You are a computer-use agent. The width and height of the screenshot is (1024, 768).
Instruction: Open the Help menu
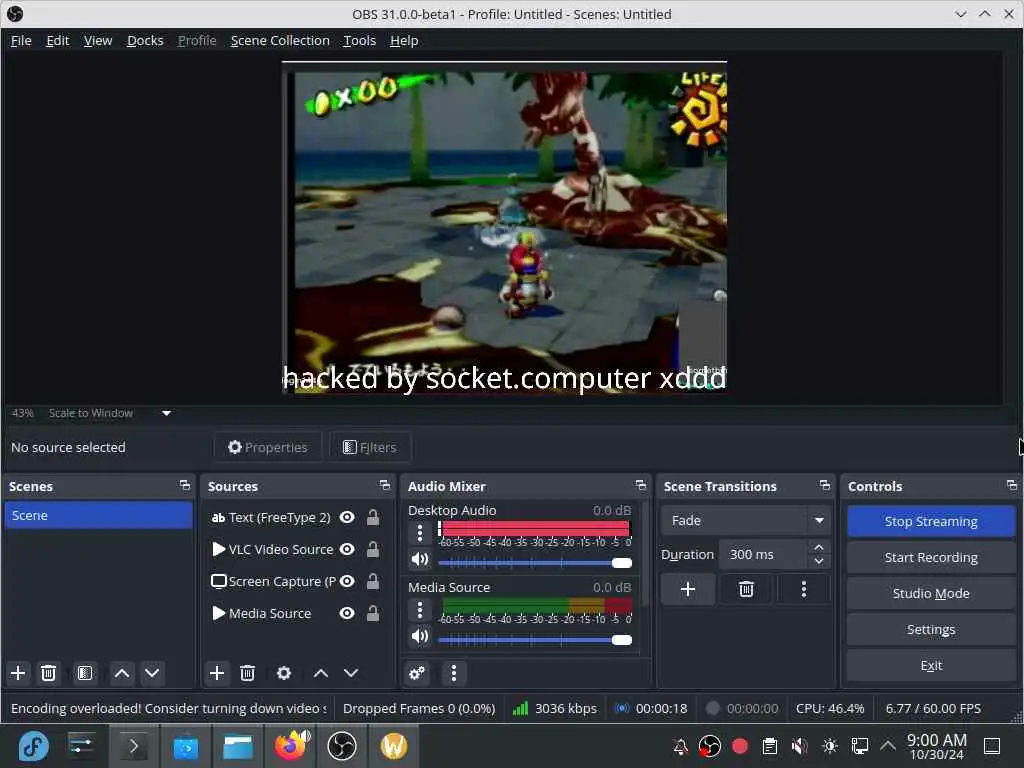pos(404,40)
